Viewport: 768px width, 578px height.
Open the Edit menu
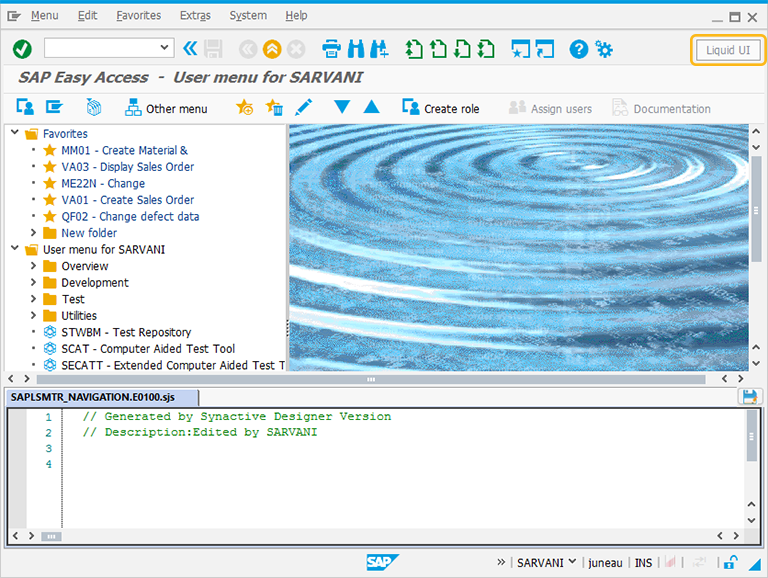tap(87, 16)
